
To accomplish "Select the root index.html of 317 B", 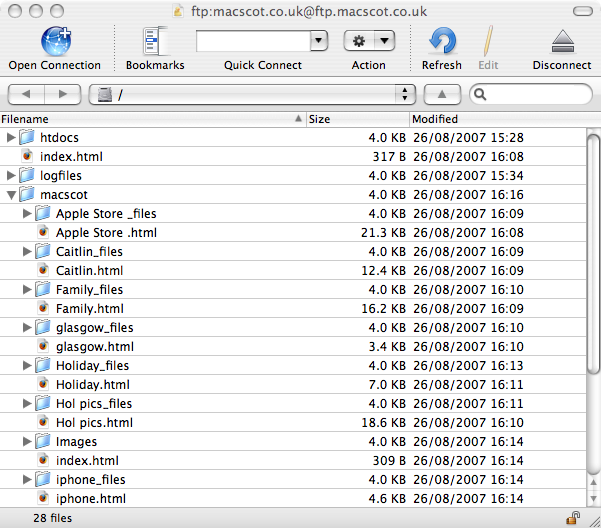I will [293, 156].
